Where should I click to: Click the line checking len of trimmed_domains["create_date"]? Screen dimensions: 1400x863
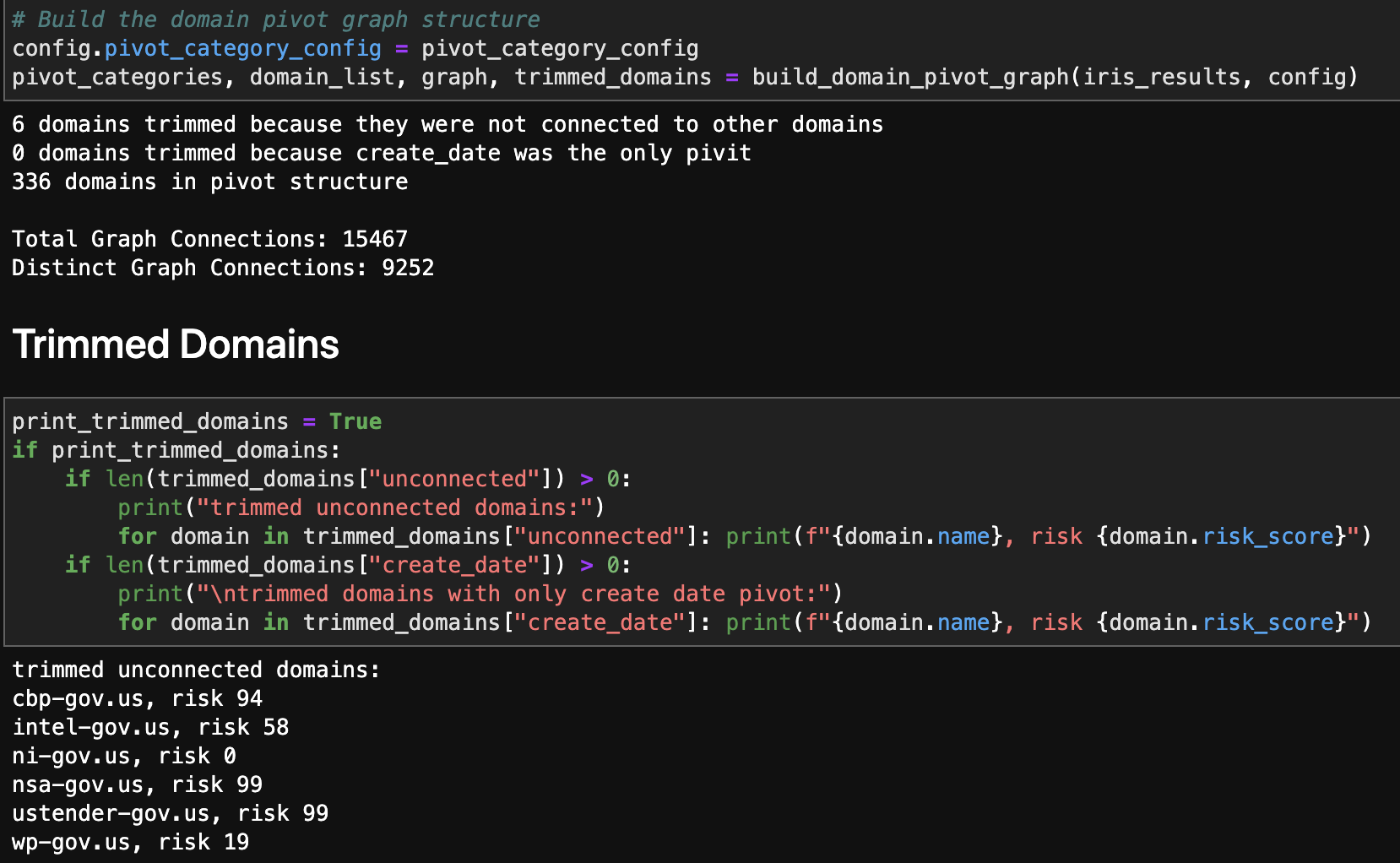(x=349, y=565)
